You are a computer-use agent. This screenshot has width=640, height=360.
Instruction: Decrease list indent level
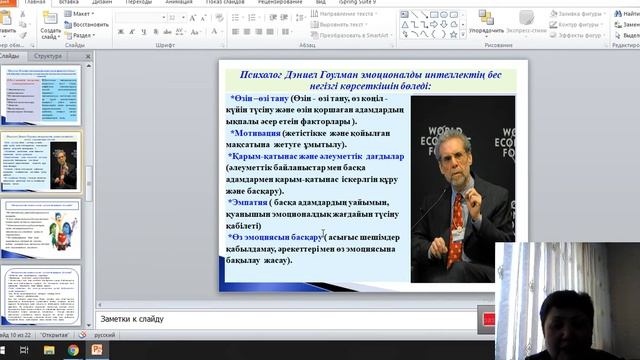273,18
